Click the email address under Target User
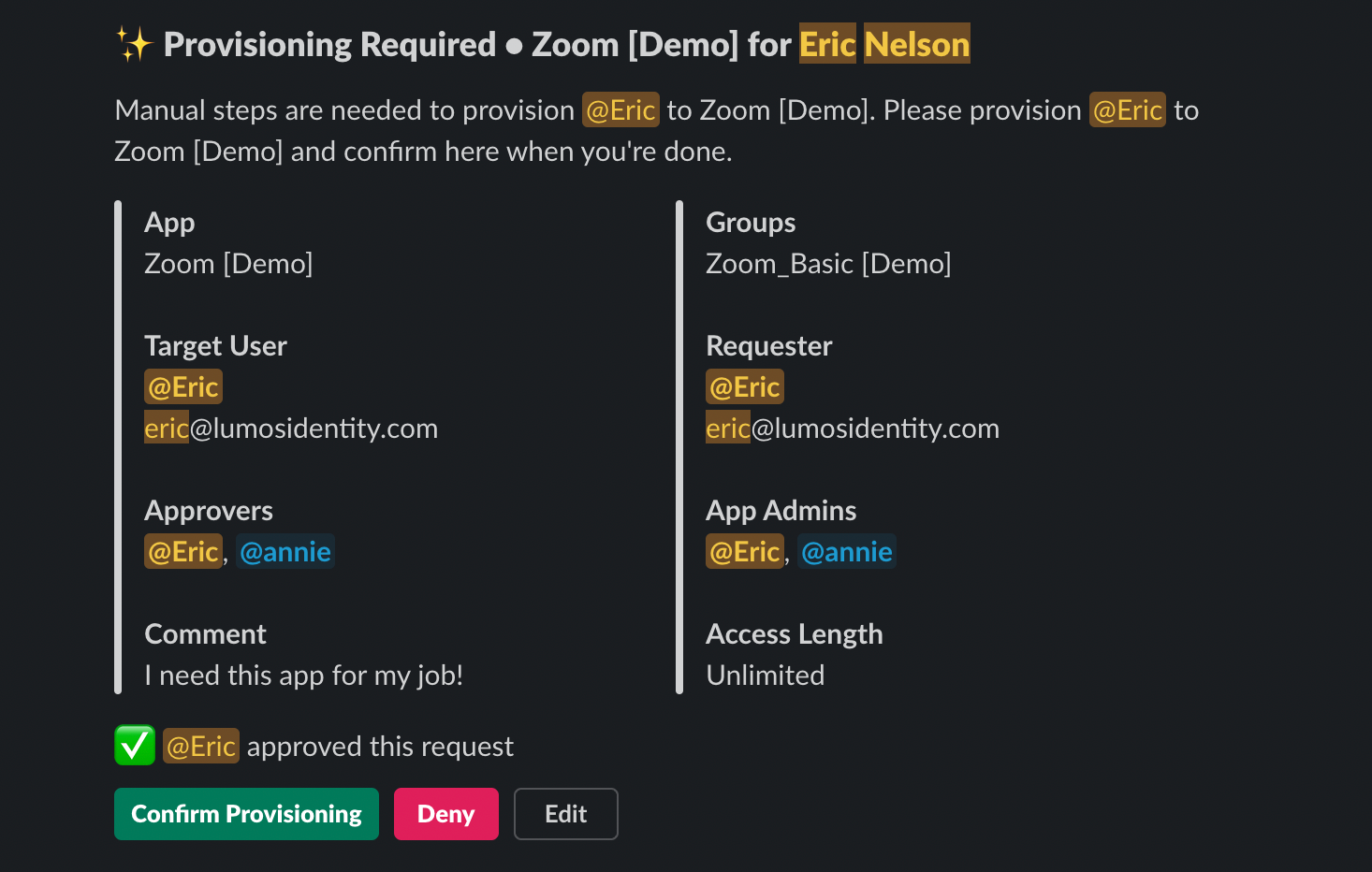The width and height of the screenshot is (1372, 872). pos(291,428)
